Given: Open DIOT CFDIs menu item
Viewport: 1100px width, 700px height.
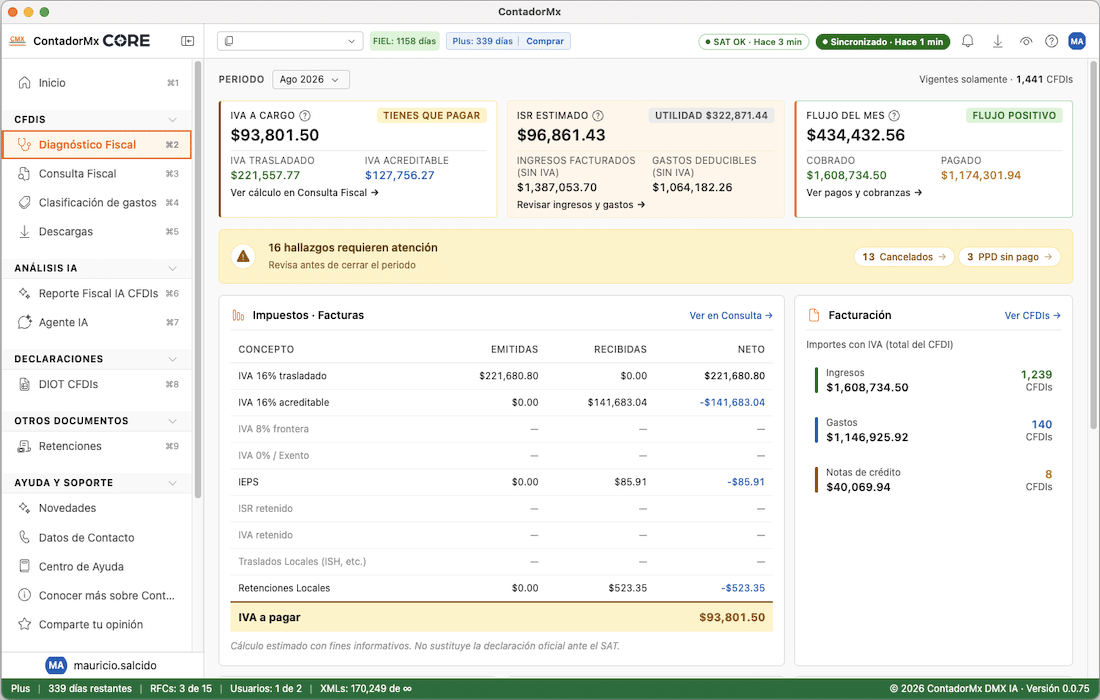Looking at the screenshot, I should tap(97, 384).
